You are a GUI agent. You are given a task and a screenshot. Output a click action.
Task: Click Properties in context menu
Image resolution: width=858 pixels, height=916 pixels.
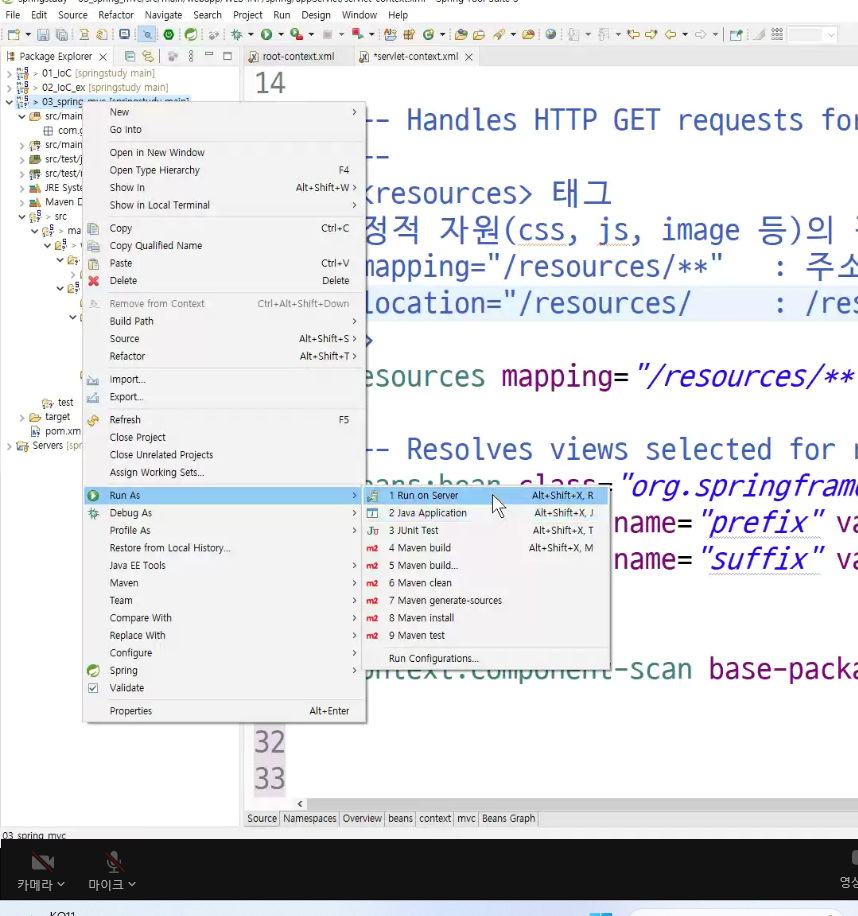point(224,711)
